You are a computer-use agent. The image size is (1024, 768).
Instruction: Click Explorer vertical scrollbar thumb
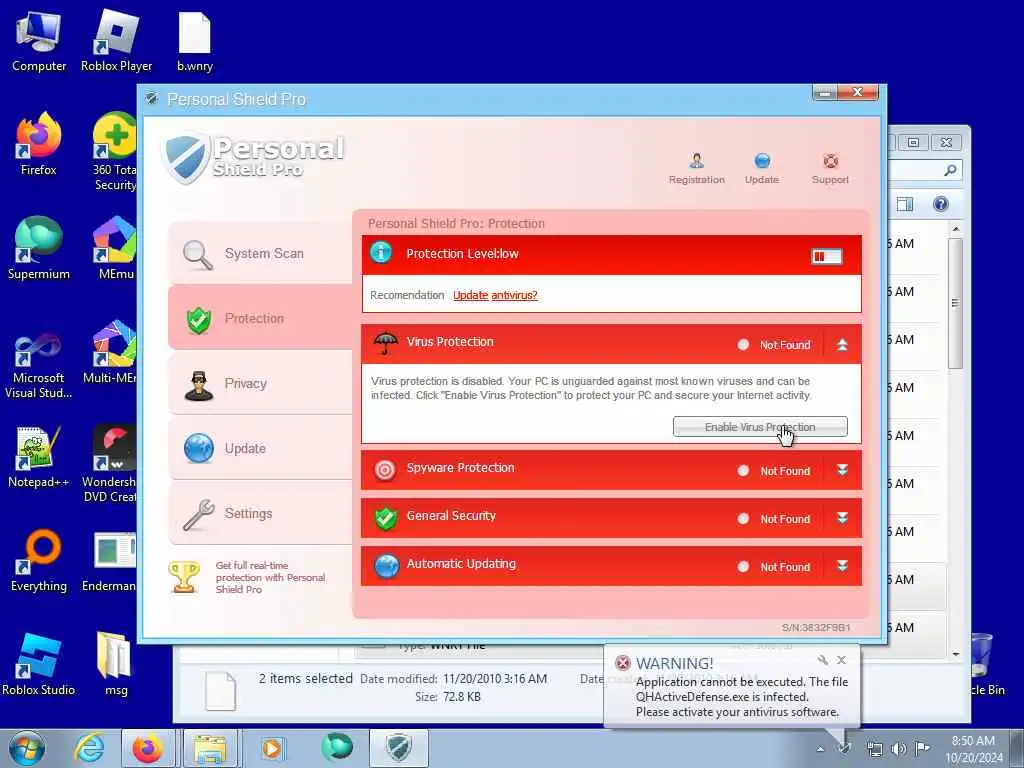pyautogui.click(x=955, y=302)
